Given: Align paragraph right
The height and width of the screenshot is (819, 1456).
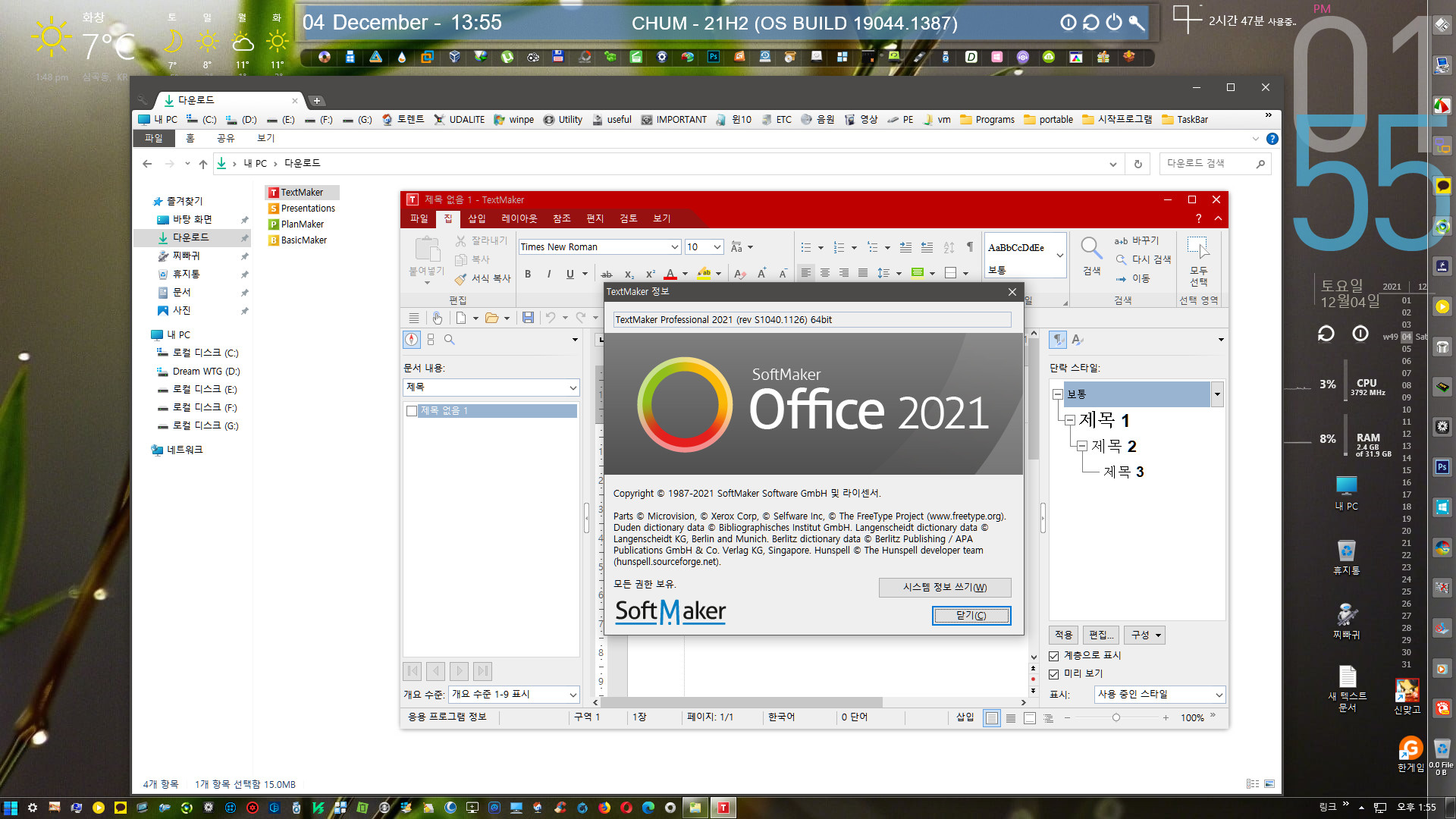Looking at the screenshot, I should pos(844,273).
